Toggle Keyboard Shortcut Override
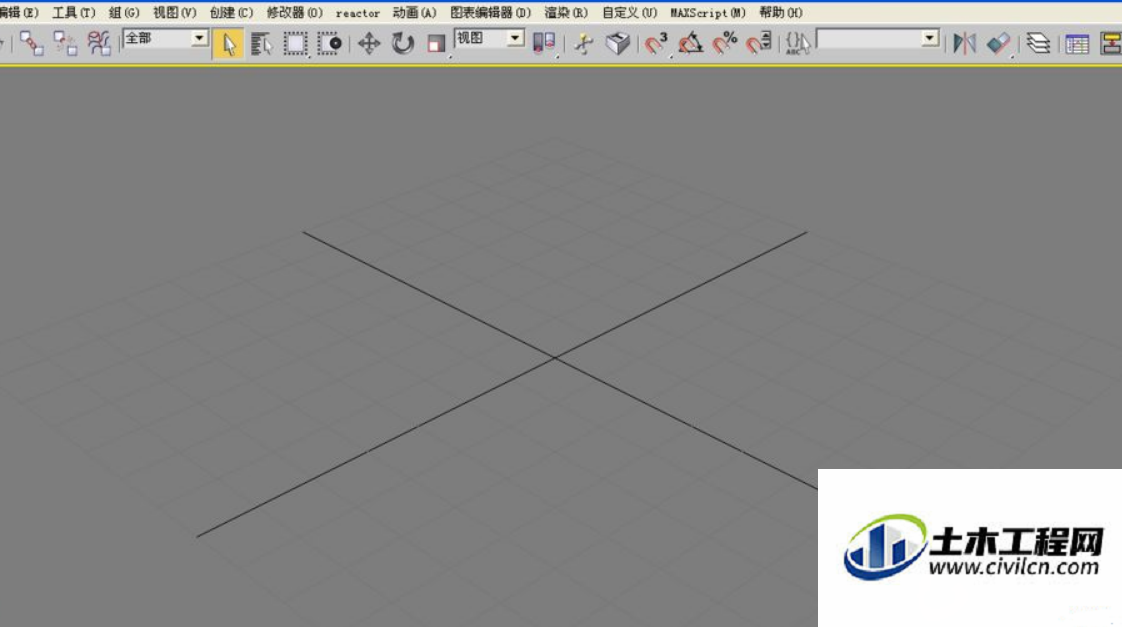 click(618, 44)
